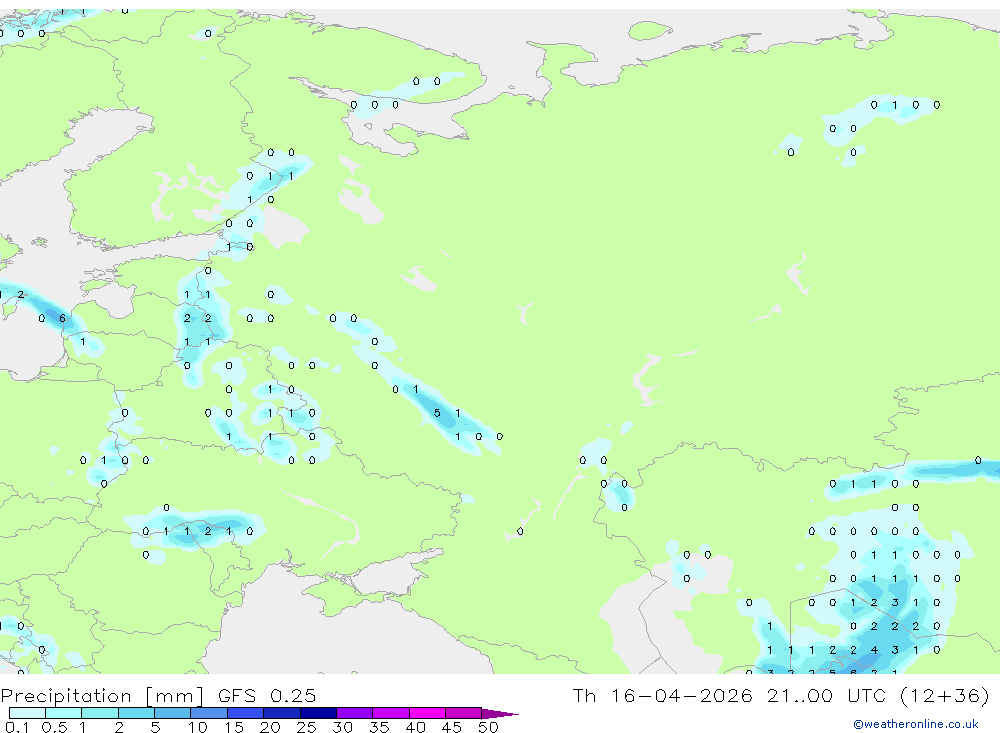Click the '15' legend scale label
This screenshot has width=1000, height=733.
coord(234,727)
